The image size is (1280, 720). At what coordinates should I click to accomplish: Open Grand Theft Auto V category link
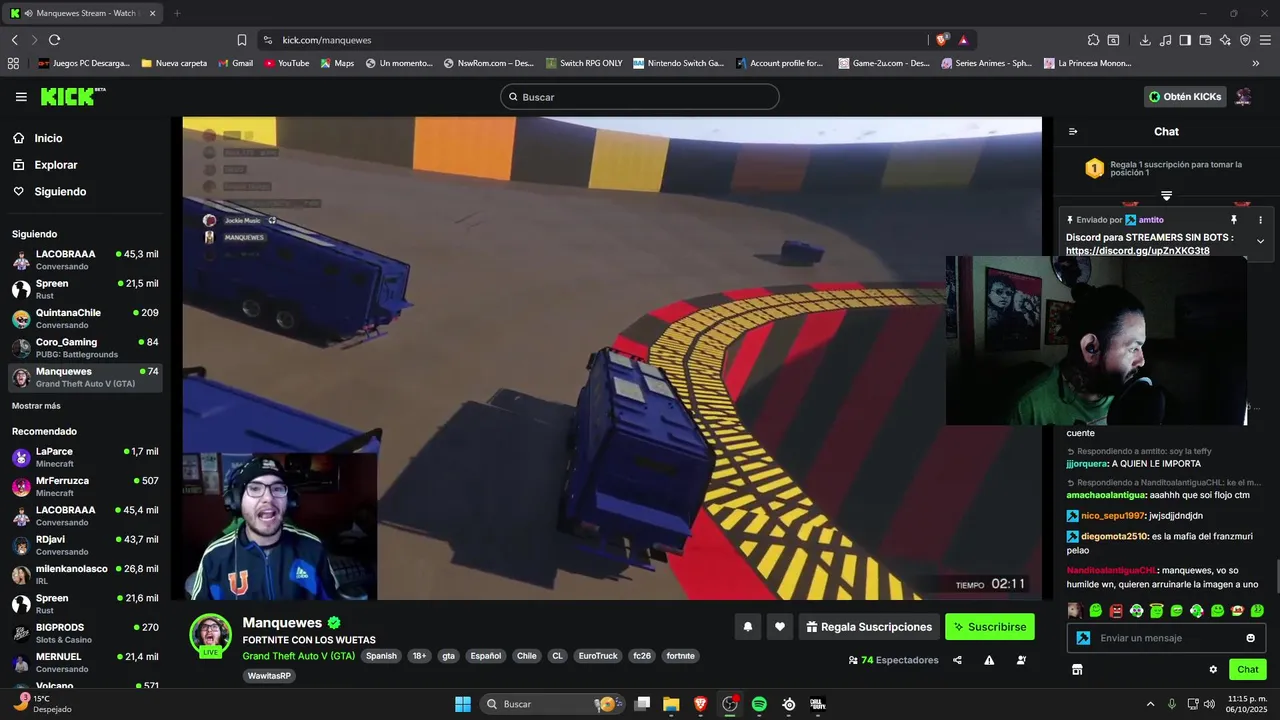[298, 656]
